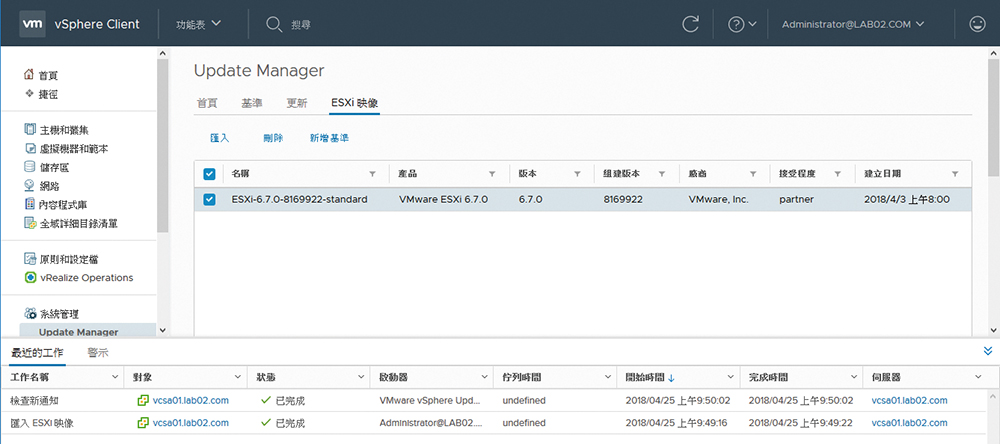Open the 啟動器 column dropdown in tasks
Viewport: 1000px width, 444px height.
485,377
